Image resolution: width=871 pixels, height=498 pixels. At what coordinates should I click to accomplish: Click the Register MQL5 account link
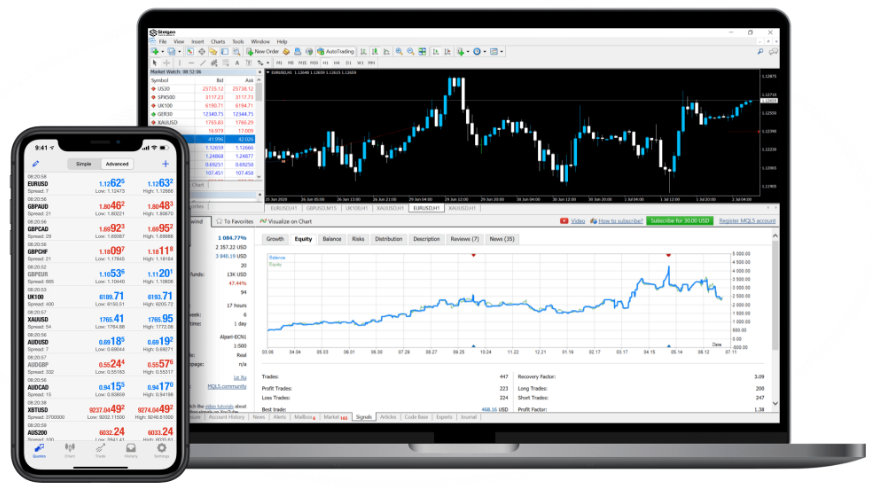pos(746,220)
